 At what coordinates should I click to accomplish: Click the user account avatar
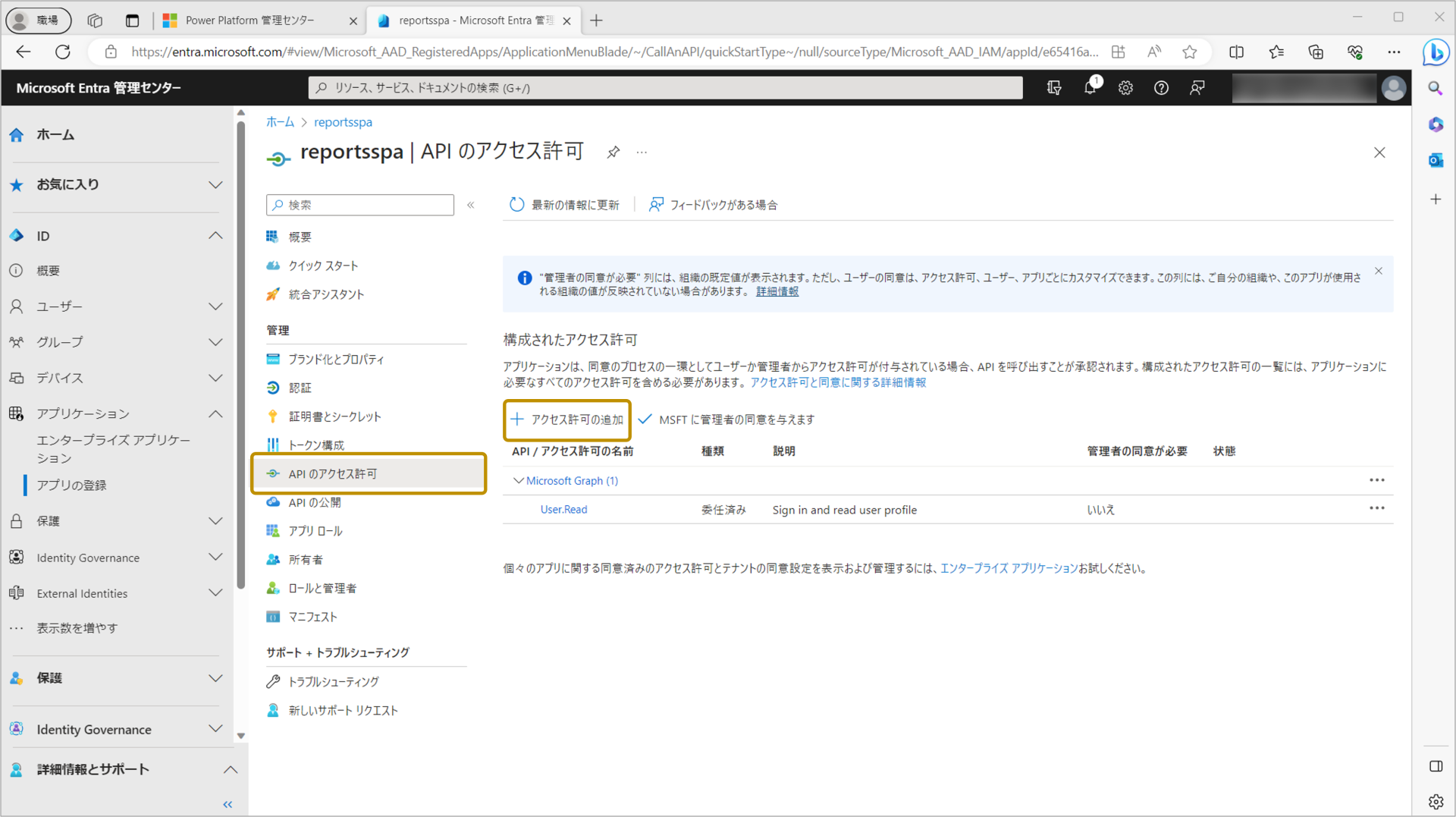tap(1393, 88)
